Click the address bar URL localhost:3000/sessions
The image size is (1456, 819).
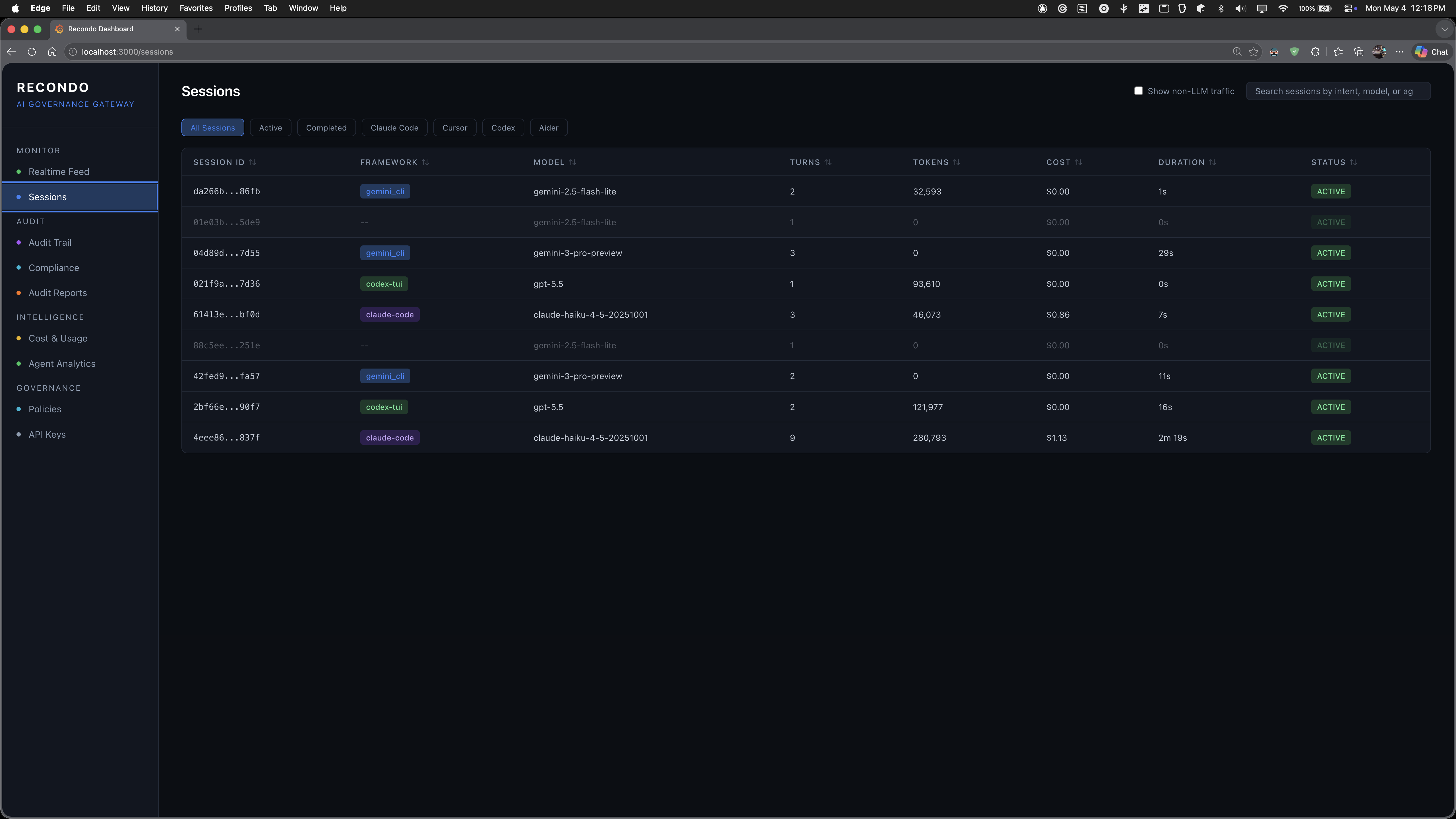tap(127, 51)
